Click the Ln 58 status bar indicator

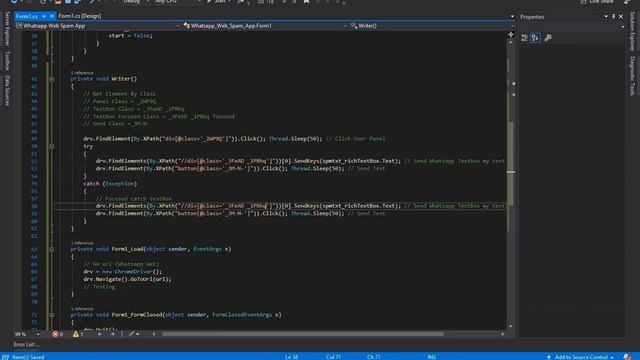coord(291,357)
